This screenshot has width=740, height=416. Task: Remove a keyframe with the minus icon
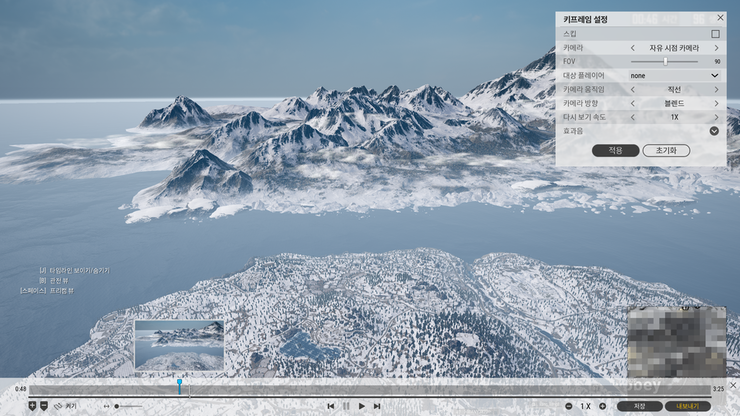click(44, 406)
